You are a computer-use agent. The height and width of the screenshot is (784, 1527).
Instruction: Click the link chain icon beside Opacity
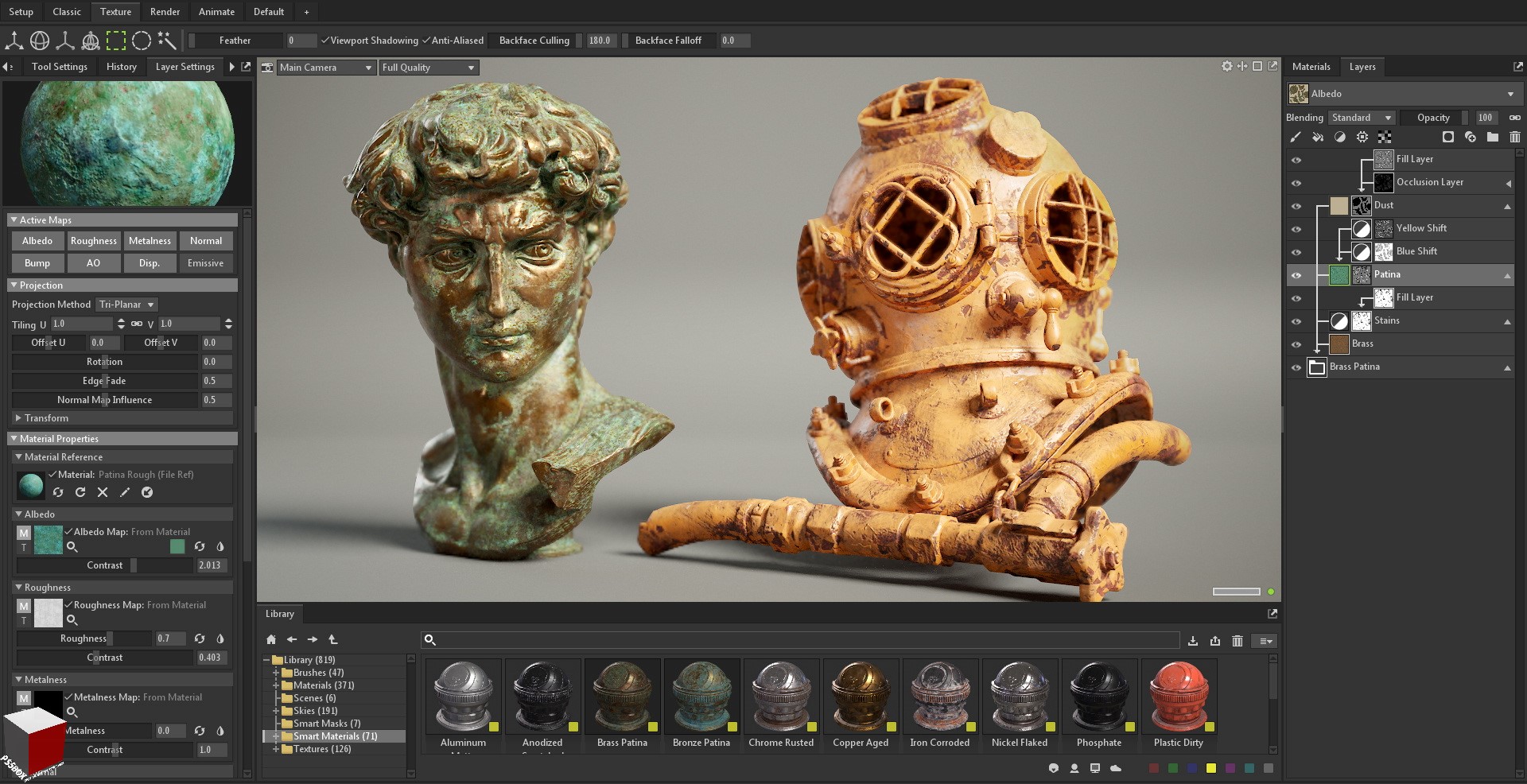pyautogui.click(x=1515, y=118)
